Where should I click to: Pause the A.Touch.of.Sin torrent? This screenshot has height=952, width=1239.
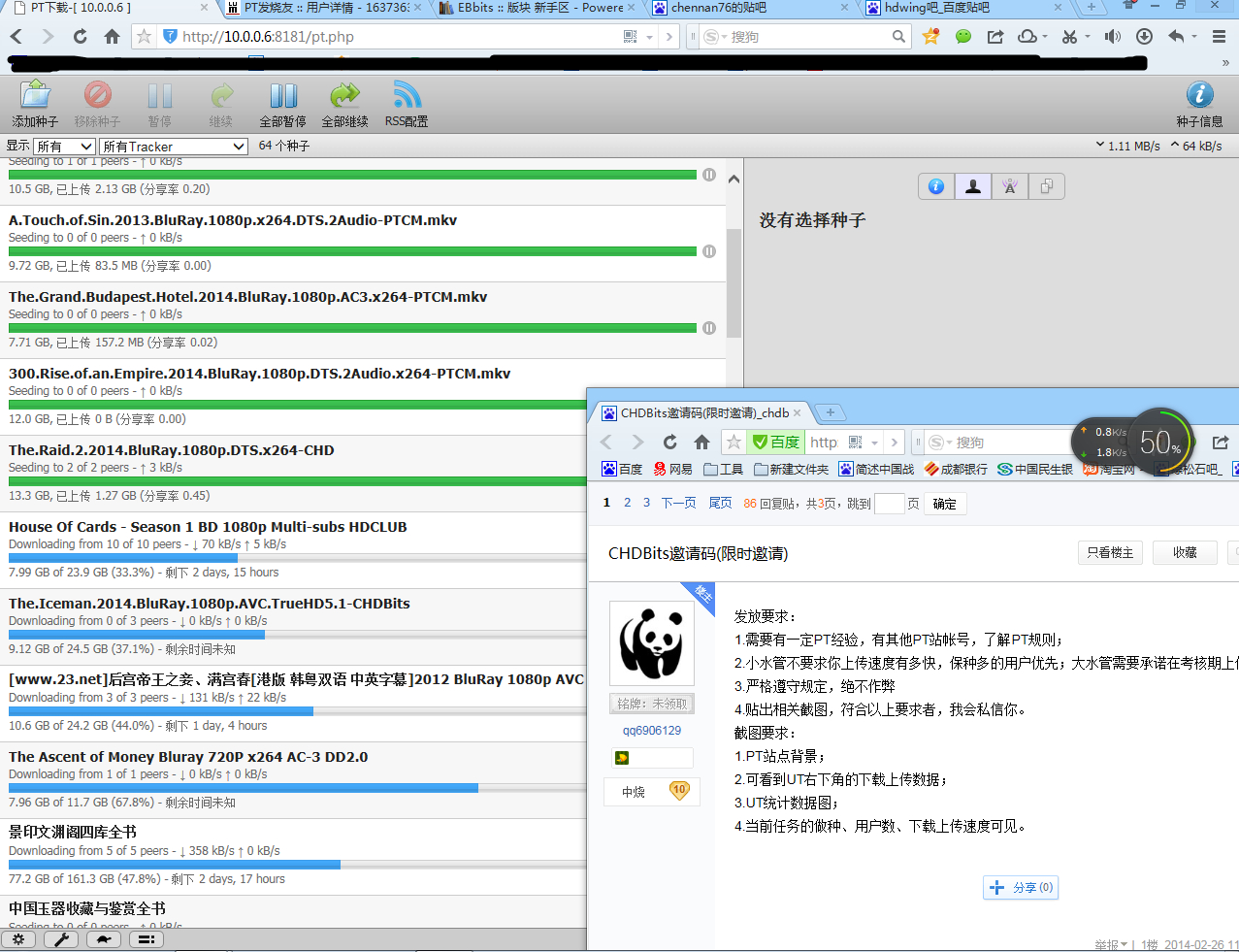(709, 251)
